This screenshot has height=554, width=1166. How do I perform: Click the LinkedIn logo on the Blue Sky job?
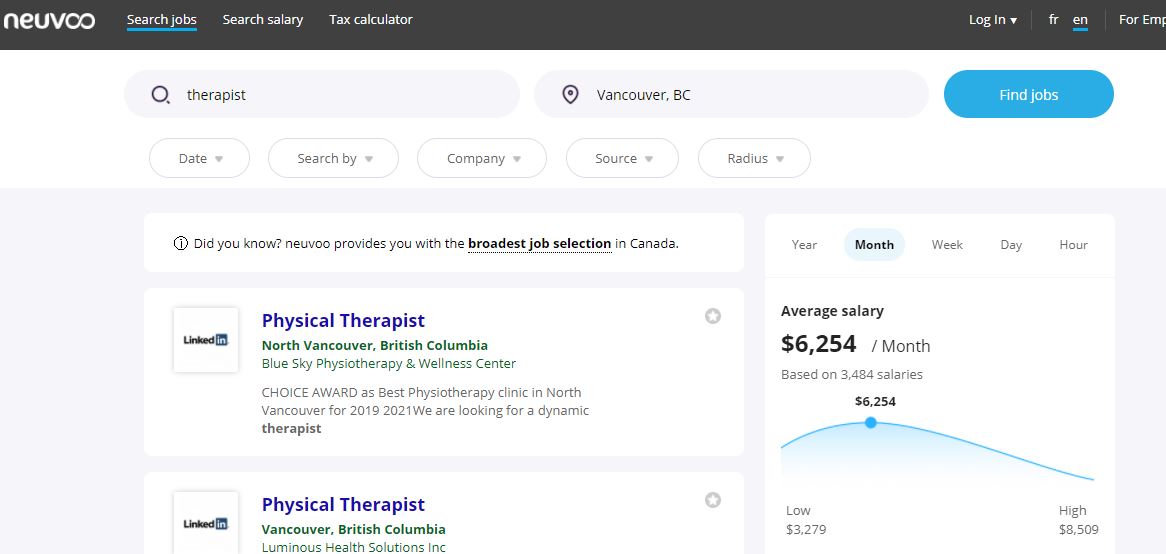tap(206, 340)
